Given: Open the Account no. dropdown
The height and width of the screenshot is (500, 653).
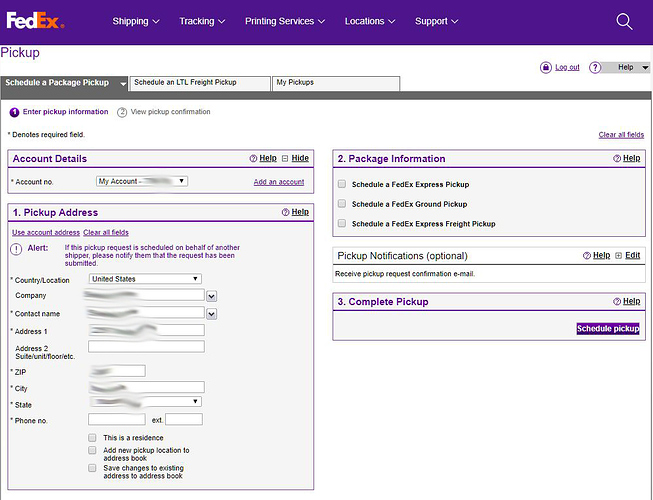Looking at the screenshot, I should [142, 181].
